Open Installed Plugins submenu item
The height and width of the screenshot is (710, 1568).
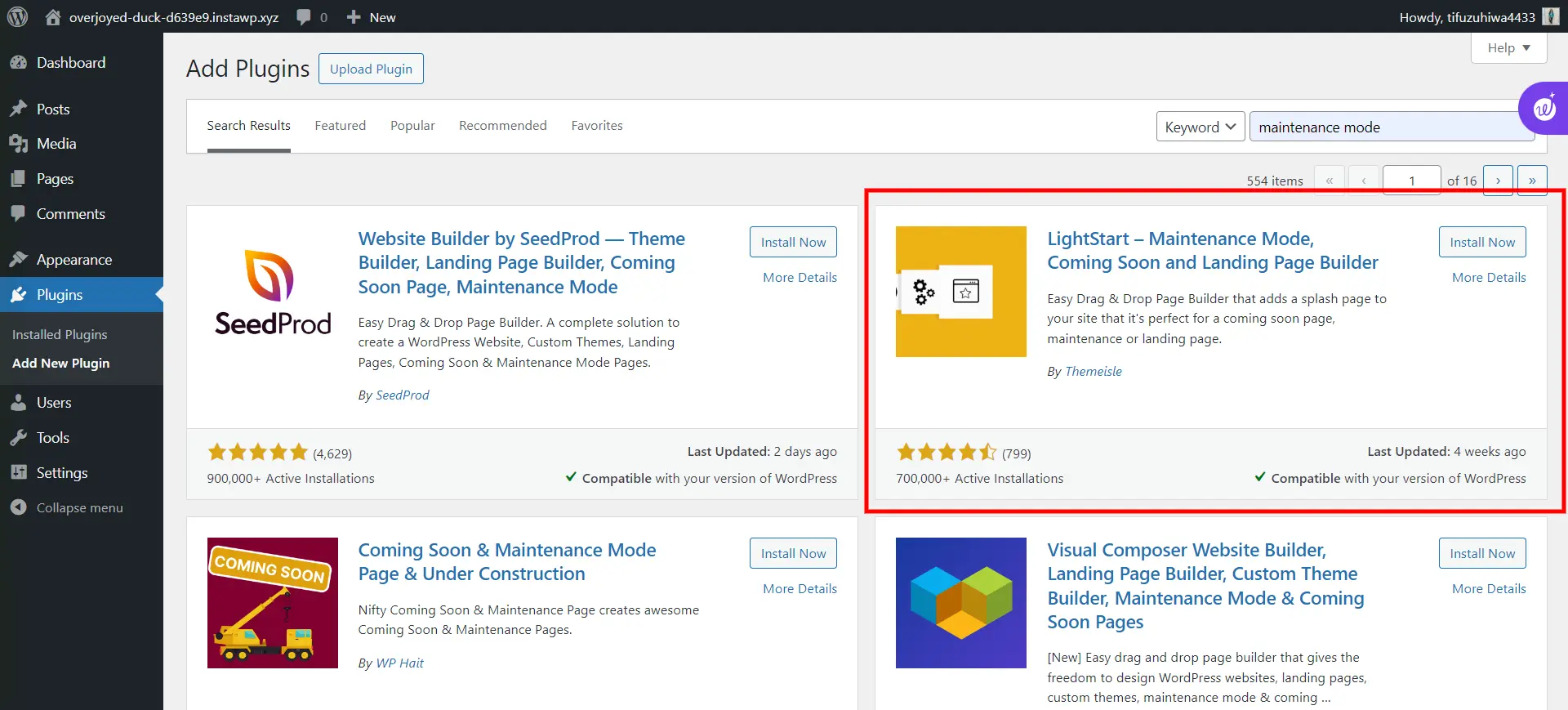click(x=60, y=334)
